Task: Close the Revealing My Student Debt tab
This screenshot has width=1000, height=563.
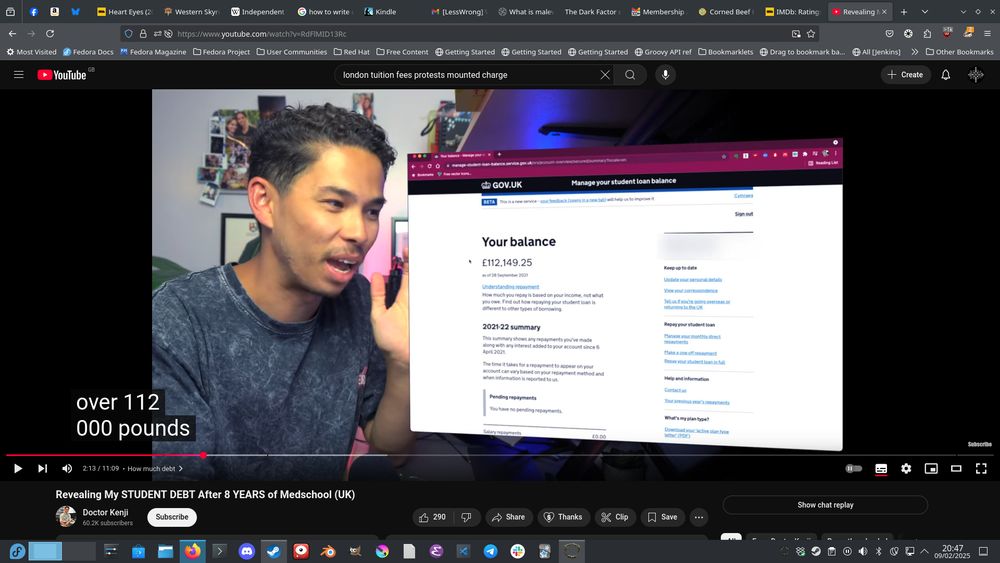Action: click(x=884, y=11)
